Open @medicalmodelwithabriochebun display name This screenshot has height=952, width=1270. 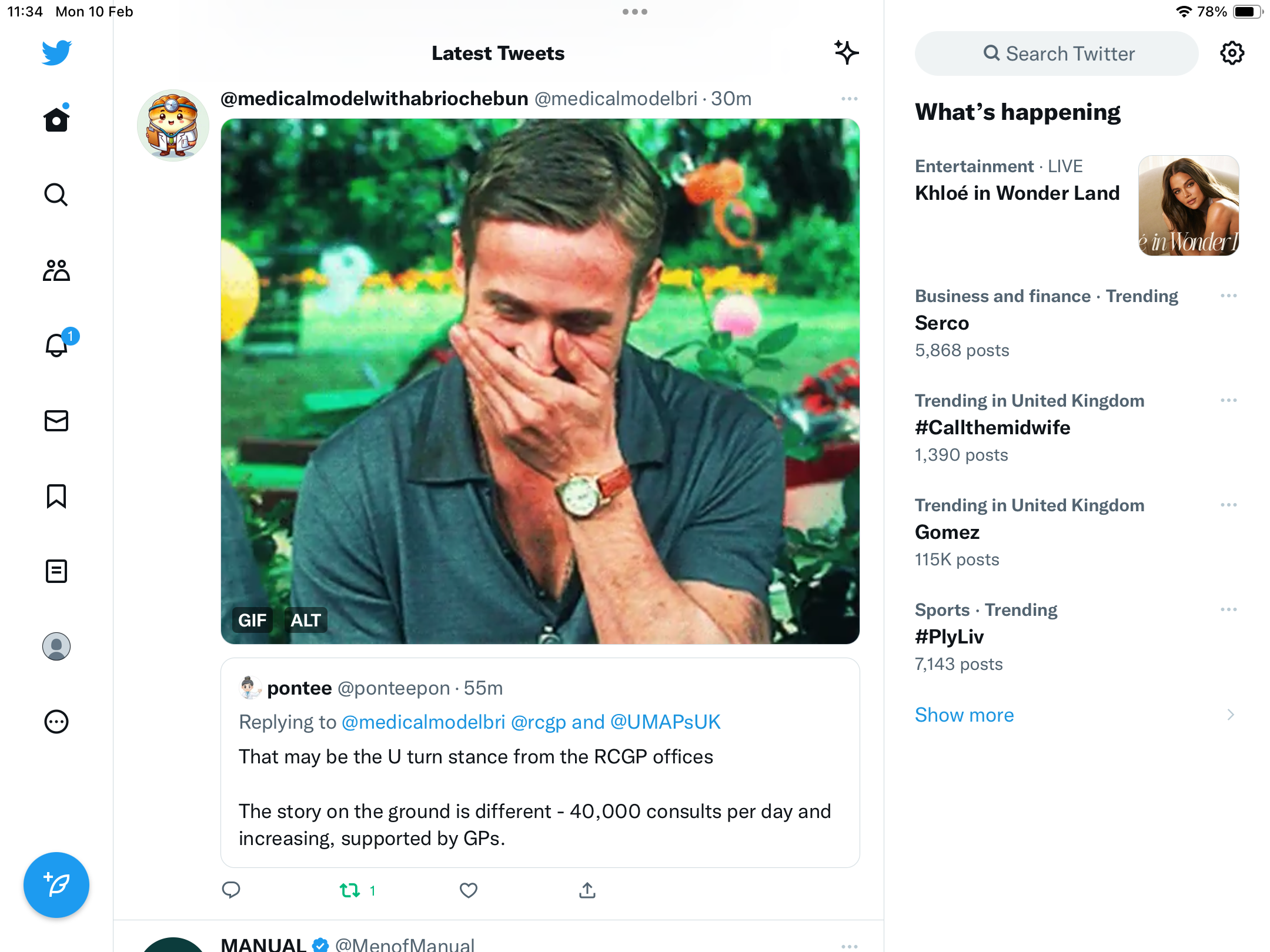point(375,99)
